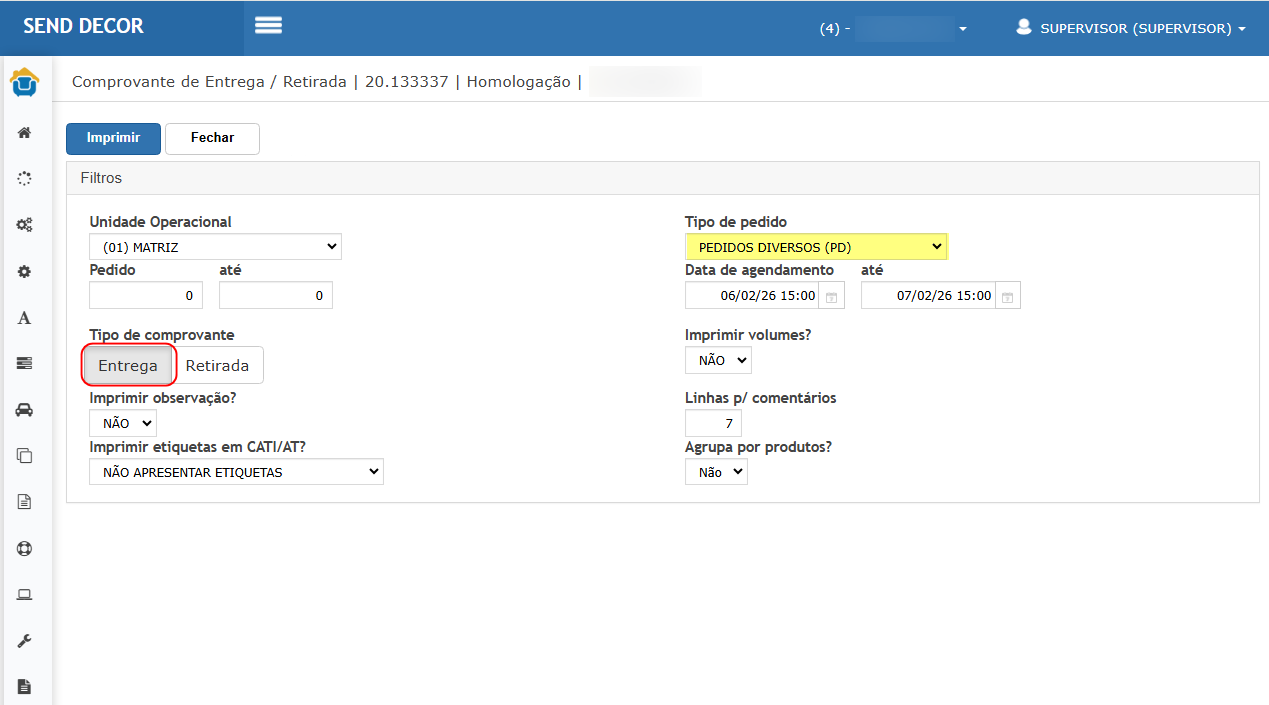Select the letter A sidebar icon
The height and width of the screenshot is (705, 1269).
pyautogui.click(x=25, y=318)
